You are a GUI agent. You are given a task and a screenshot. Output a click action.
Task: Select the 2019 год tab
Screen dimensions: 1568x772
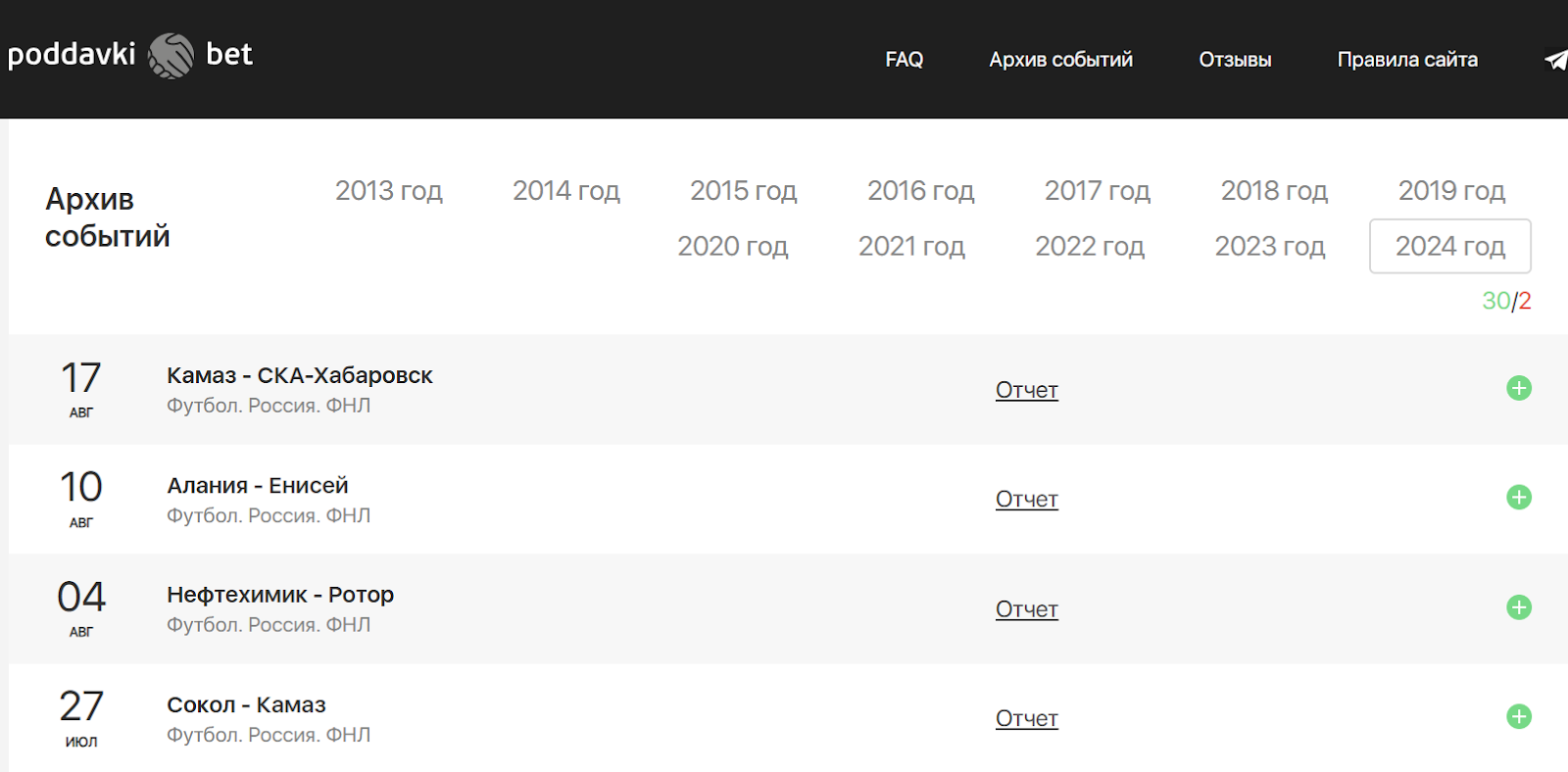[x=1450, y=191]
